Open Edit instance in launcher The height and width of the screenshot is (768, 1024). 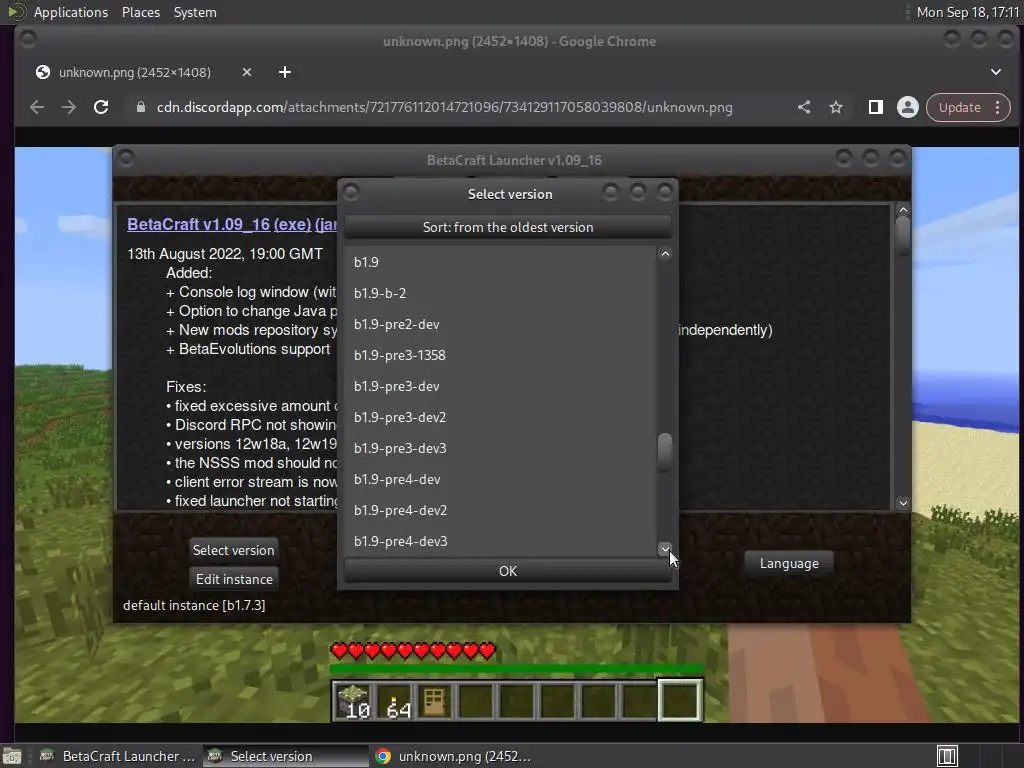[x=234, y=579]
